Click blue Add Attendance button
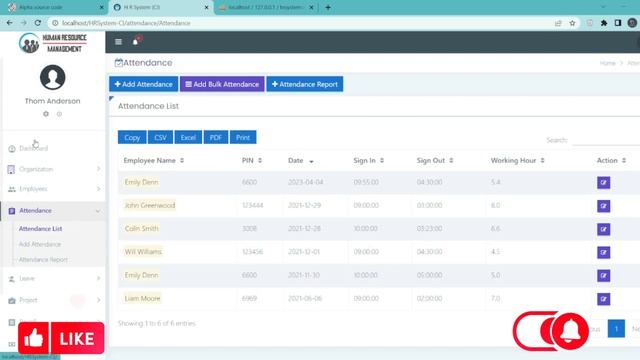Image resolution: width=640 pixels, height=360 pixels. [x=144, y=84]
